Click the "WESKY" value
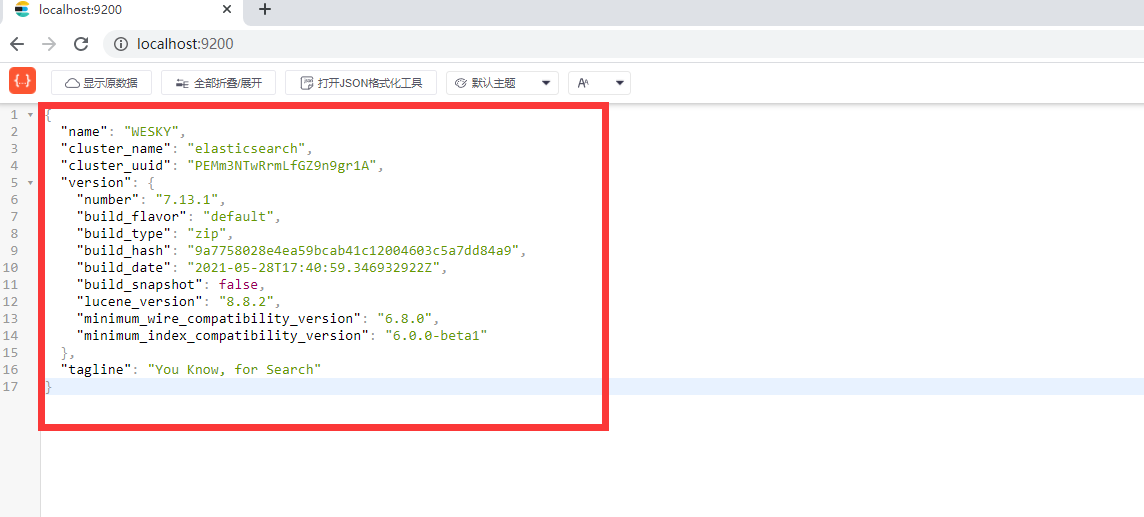 152,132
